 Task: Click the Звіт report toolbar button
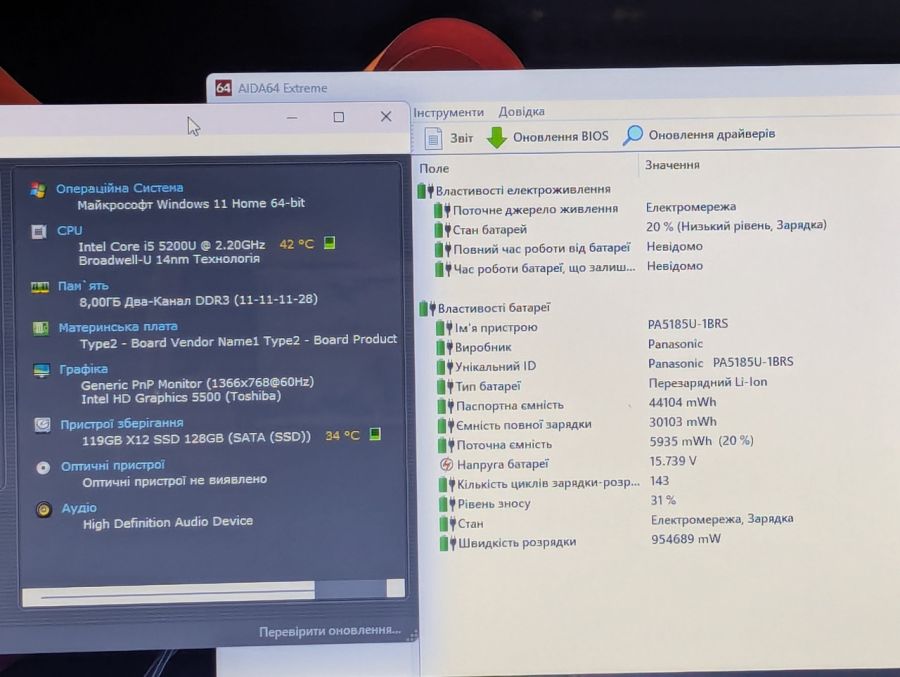(x=449, y=138)
